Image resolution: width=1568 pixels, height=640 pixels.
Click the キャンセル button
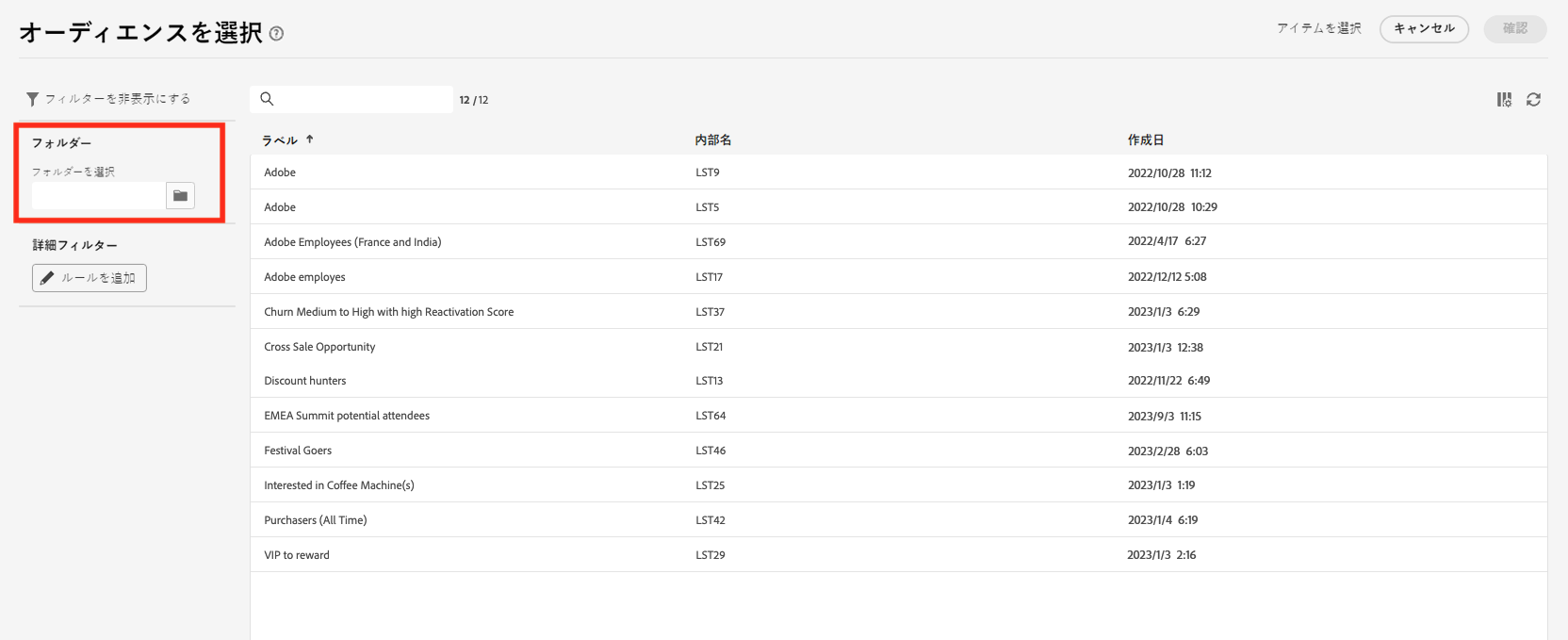coord(1424,29)
